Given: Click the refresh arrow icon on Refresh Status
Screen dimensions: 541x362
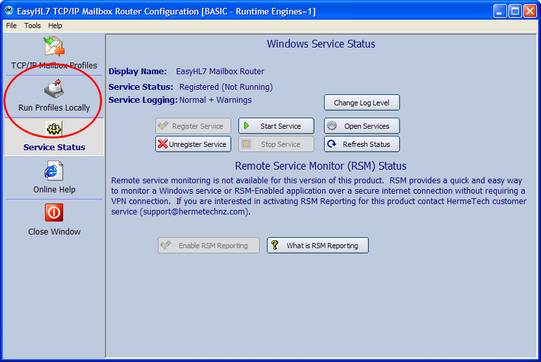Looking at the screenshot, I should 332,144.
